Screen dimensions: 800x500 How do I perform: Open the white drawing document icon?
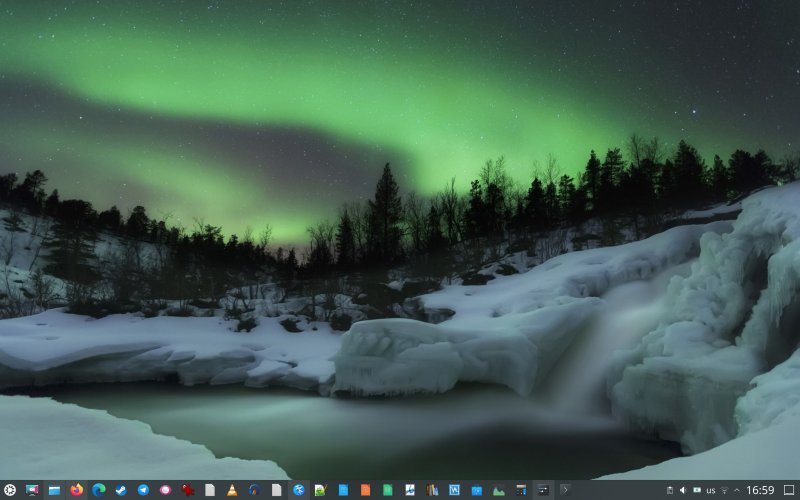(x=410, y=490)
